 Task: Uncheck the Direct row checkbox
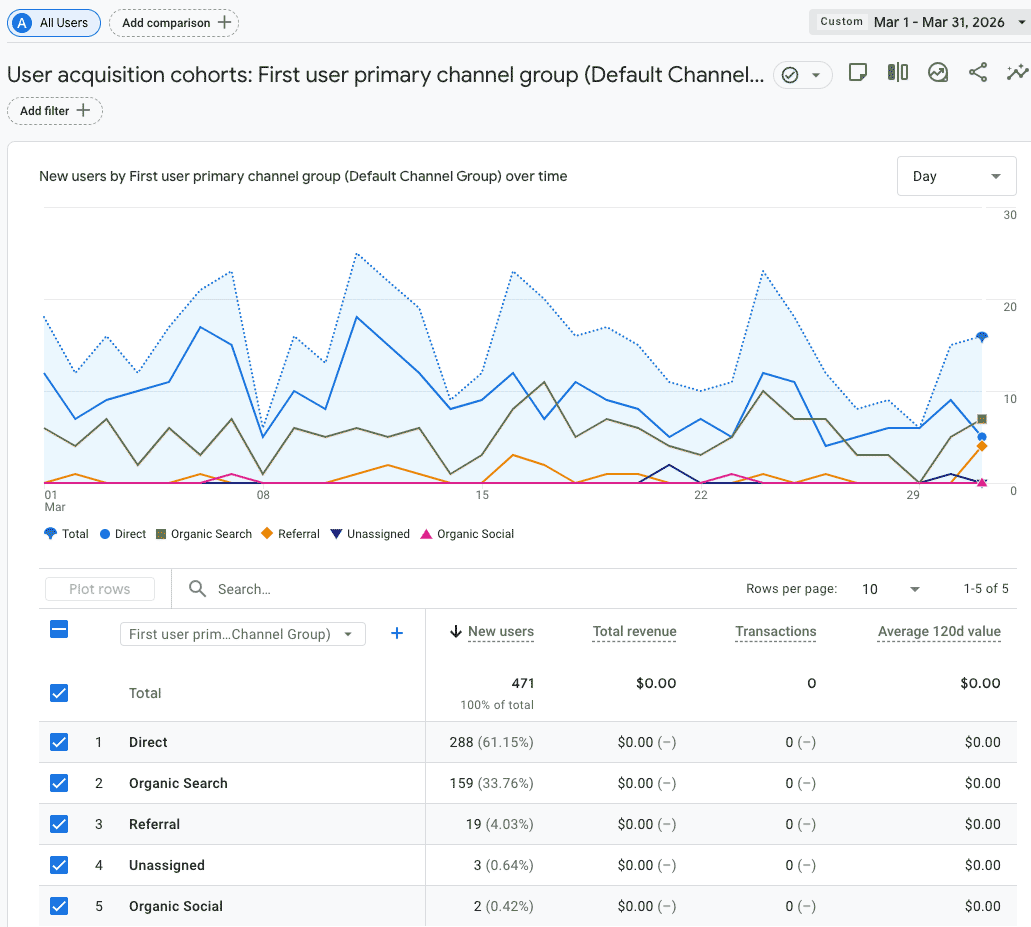(59, 742)
